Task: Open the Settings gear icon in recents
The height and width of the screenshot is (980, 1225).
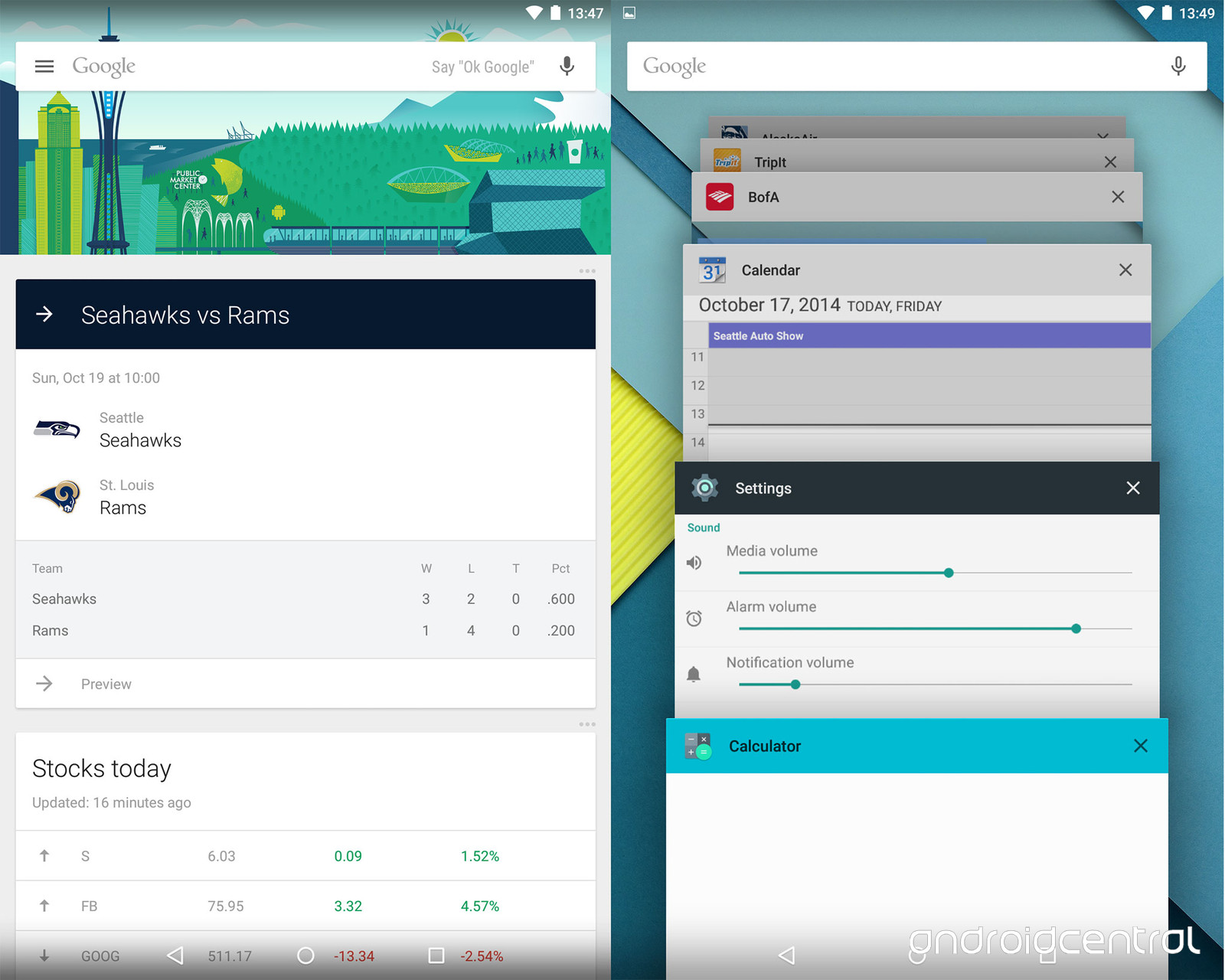Action: pyautogui.click(x=704, y=488)
